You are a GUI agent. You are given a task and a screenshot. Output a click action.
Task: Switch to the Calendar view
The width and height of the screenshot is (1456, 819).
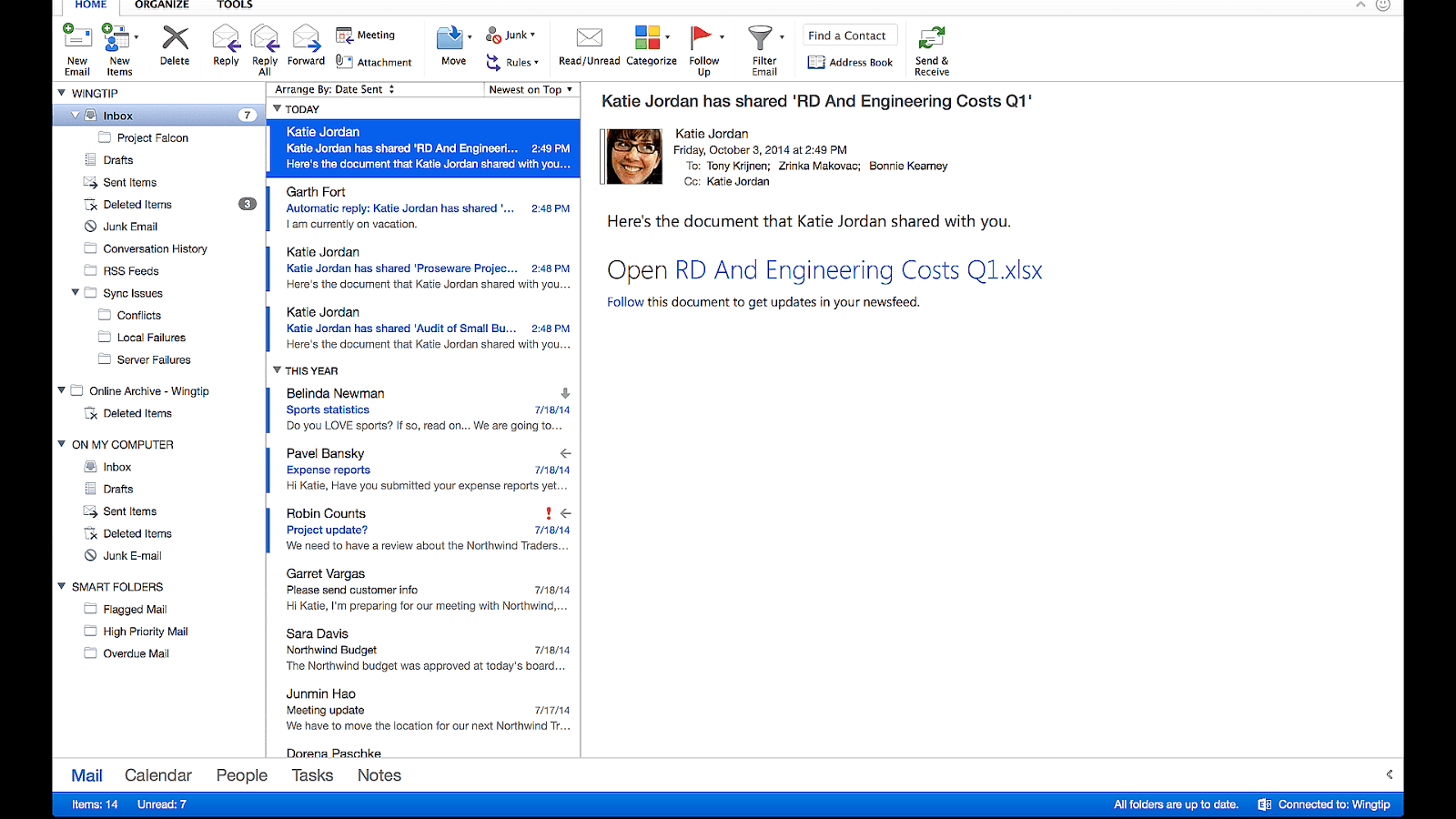tap(157, 774)
